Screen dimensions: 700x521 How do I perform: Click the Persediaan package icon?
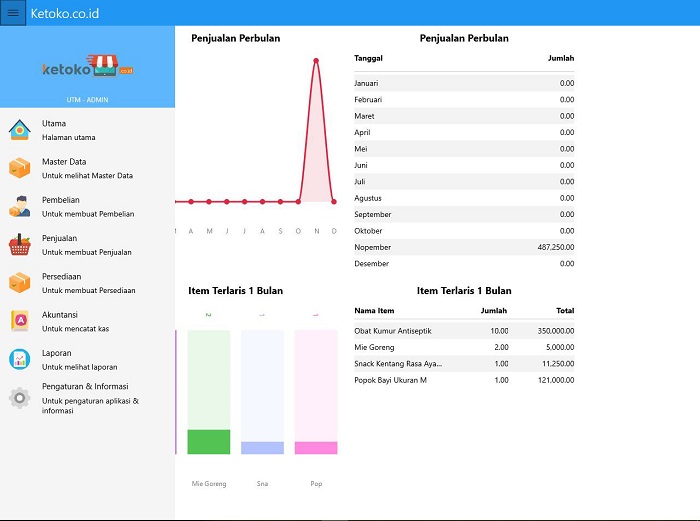(x=19, y=283)
